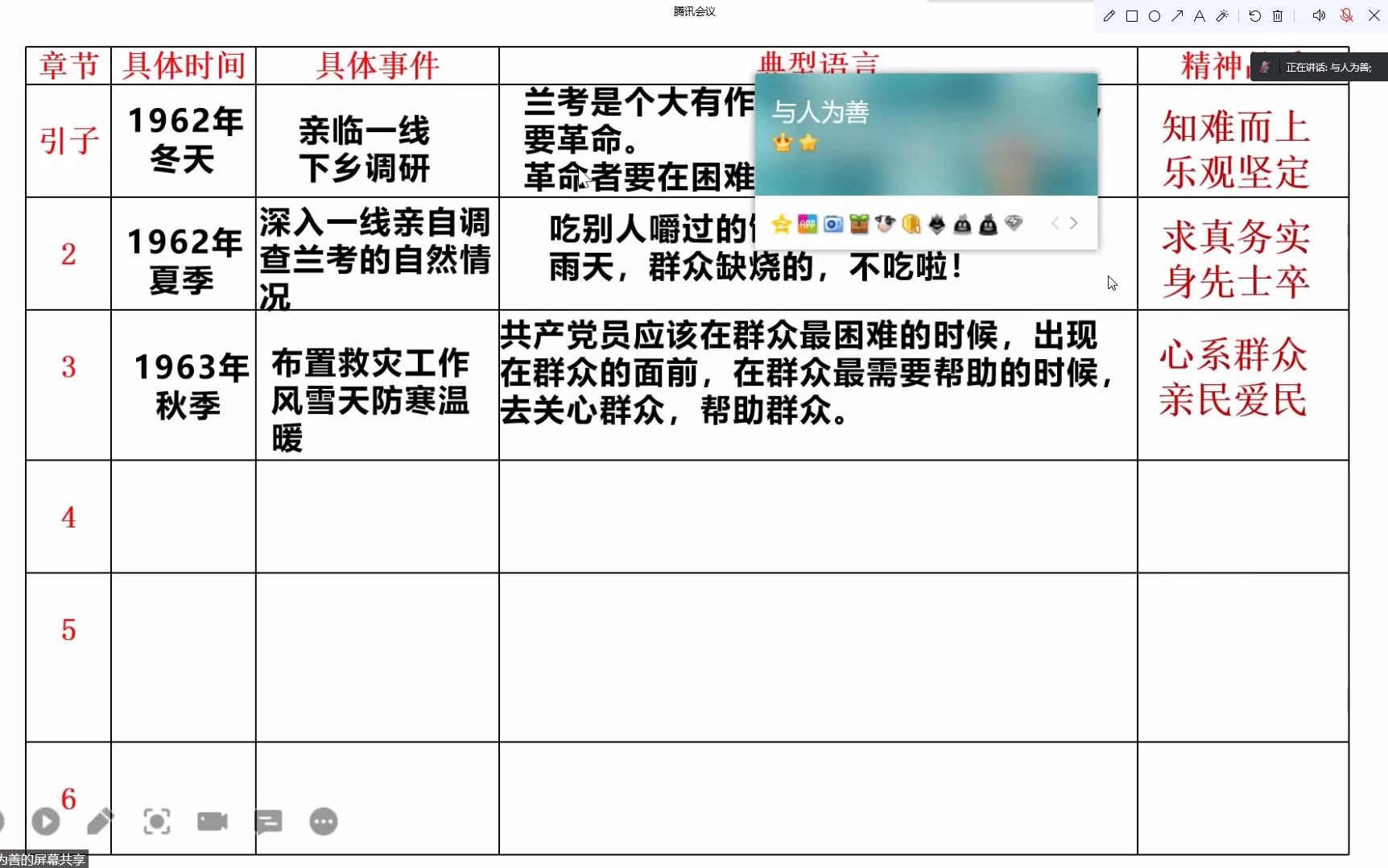The image size is (1388, 868).
Task: Undo the last annotation
Action: [x=1254, y=16]
